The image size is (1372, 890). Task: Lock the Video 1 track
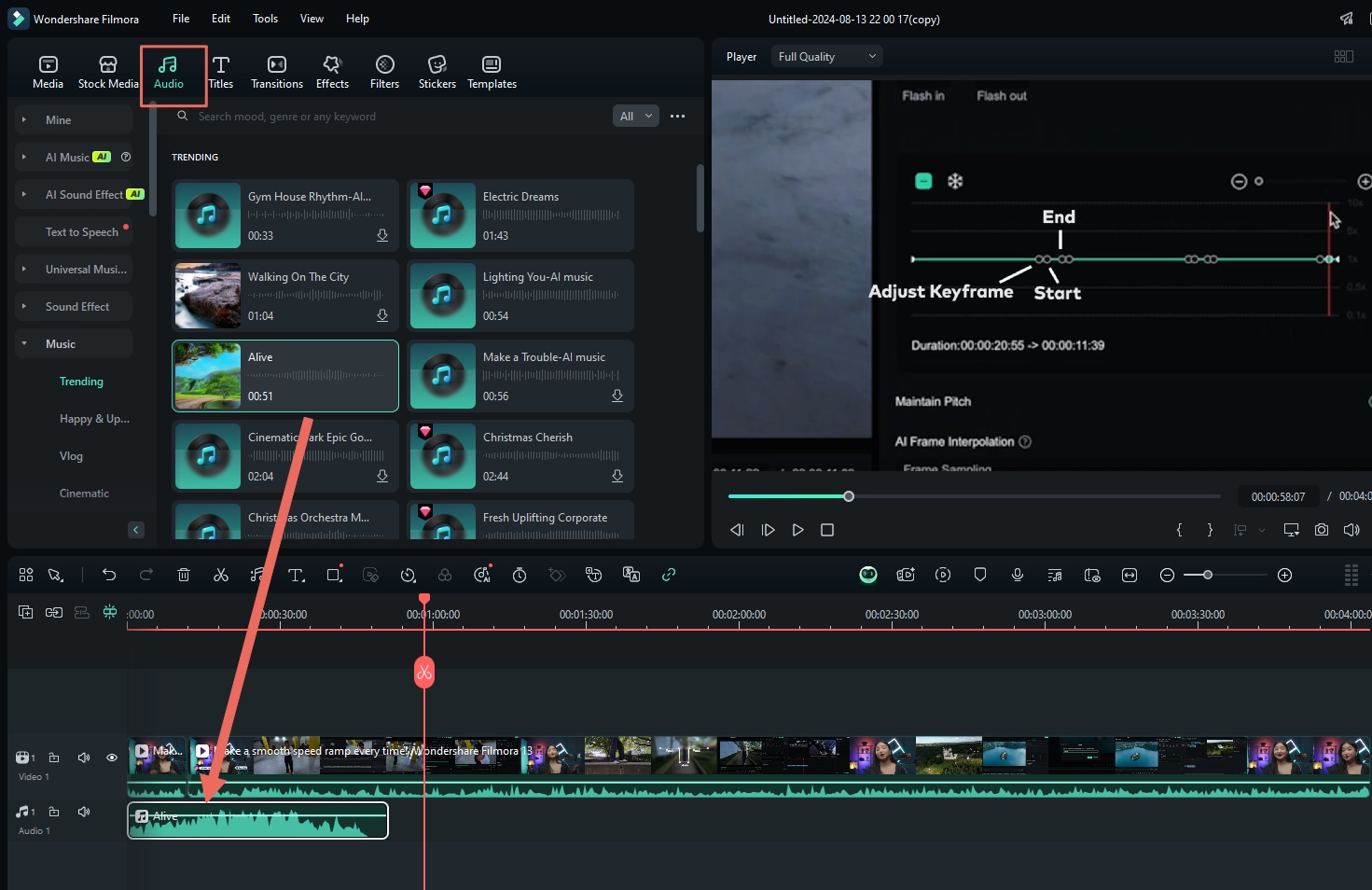point(54,758)
